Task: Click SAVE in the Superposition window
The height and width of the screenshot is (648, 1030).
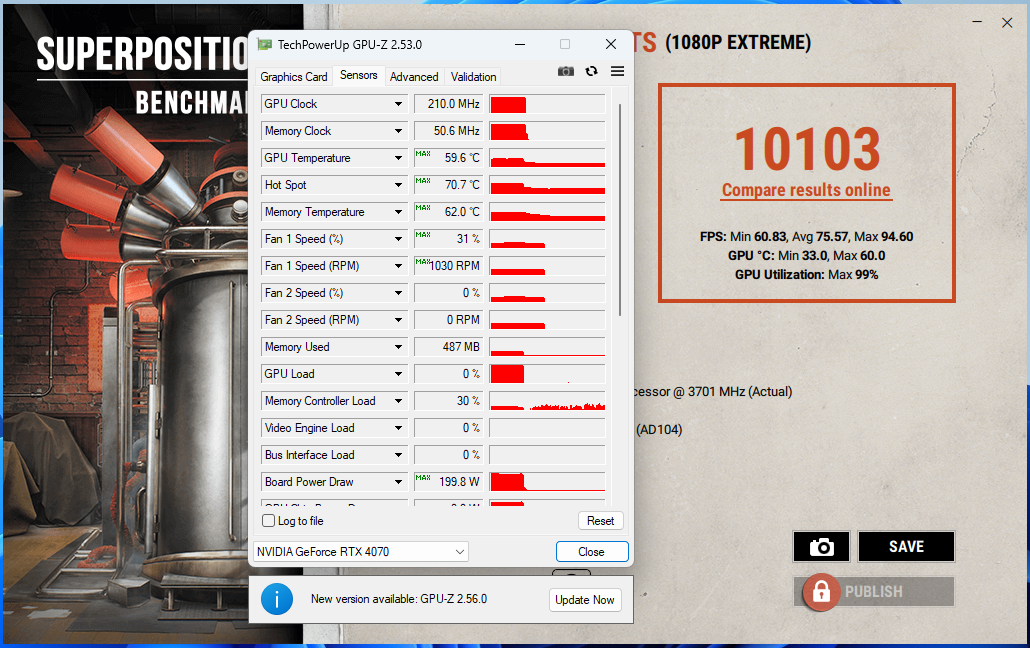Action: pyautogui.click(x=907, y=547)
